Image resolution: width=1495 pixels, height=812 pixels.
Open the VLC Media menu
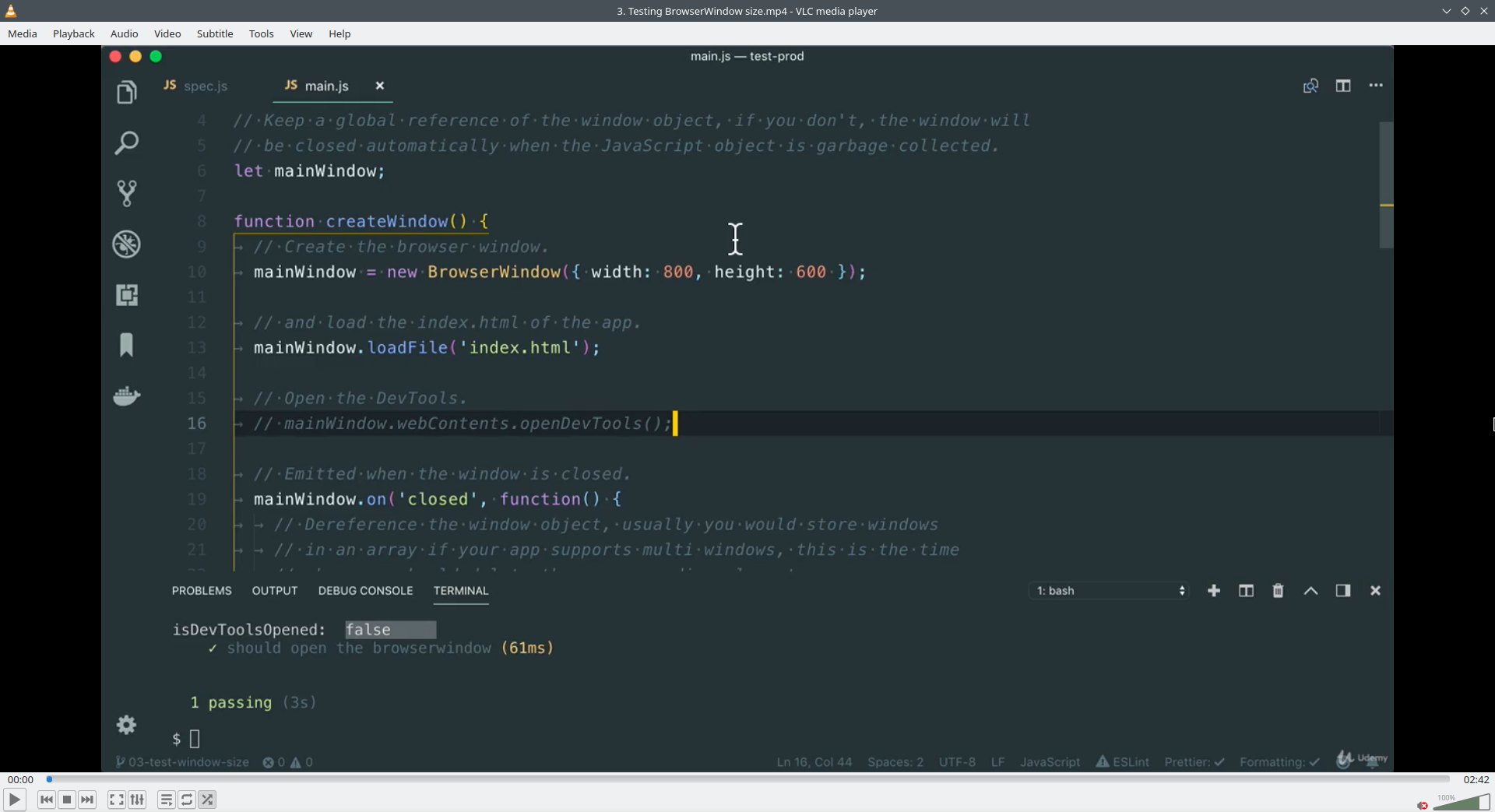click(x=23, y=33)
